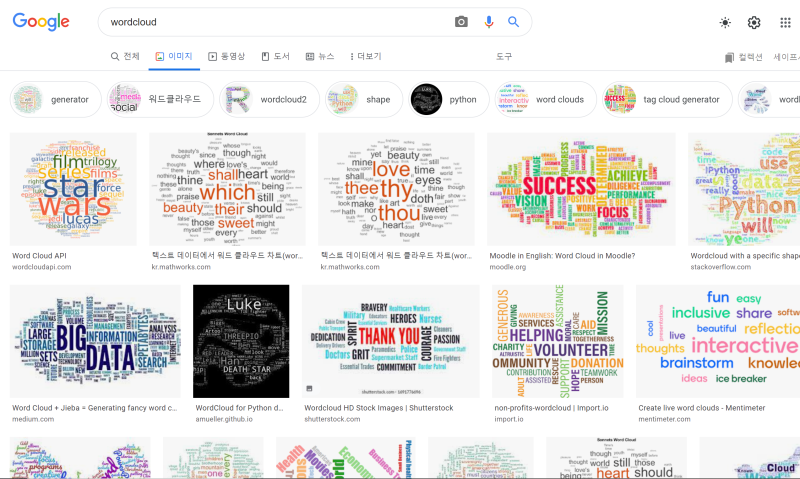Open the star wars word cloud image
Viewport: 800px width, 479px height.
coord(73,189)
